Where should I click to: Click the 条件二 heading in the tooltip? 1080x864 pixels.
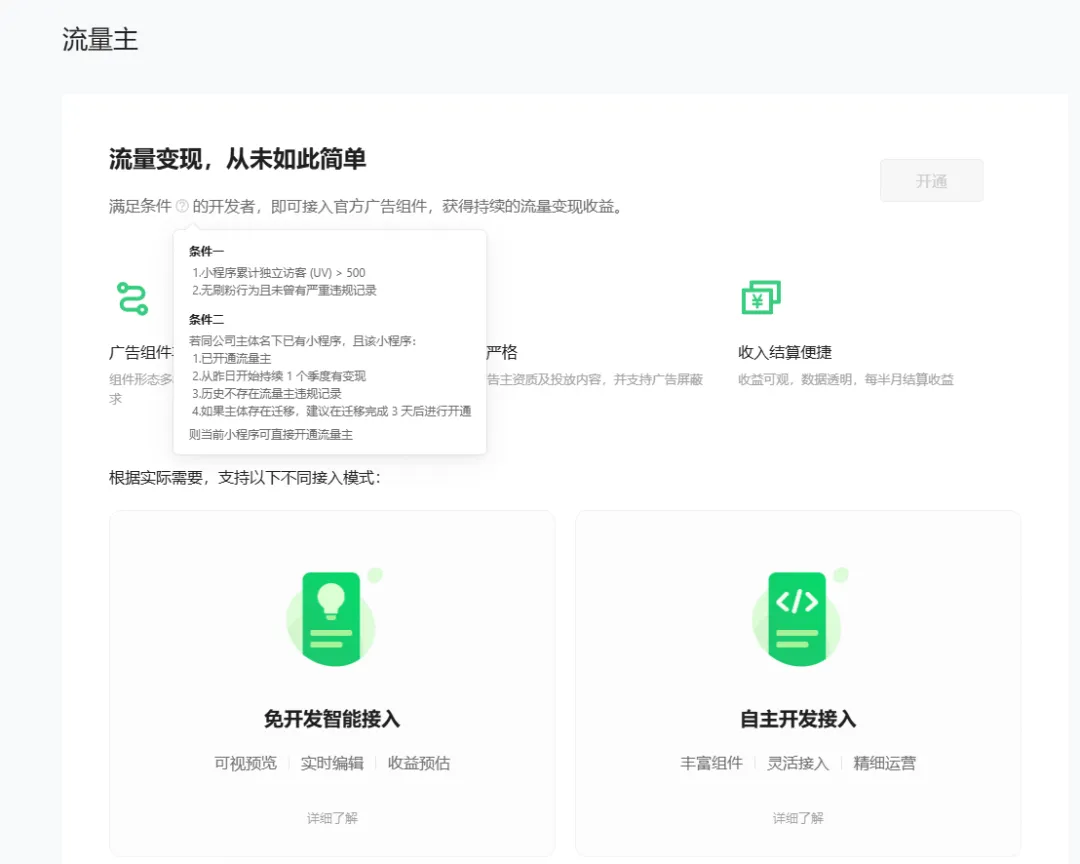pyautogui.click(x=207, y=320)
